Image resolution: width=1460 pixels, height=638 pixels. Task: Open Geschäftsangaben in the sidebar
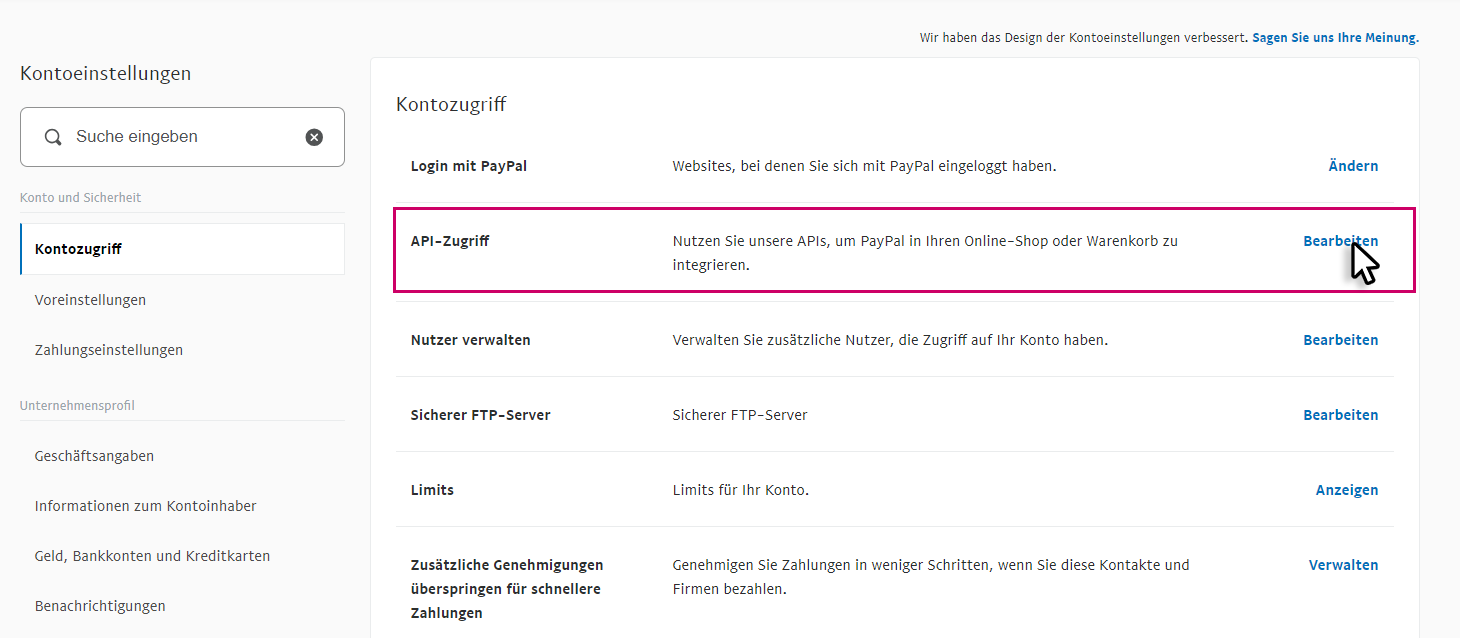94,456
